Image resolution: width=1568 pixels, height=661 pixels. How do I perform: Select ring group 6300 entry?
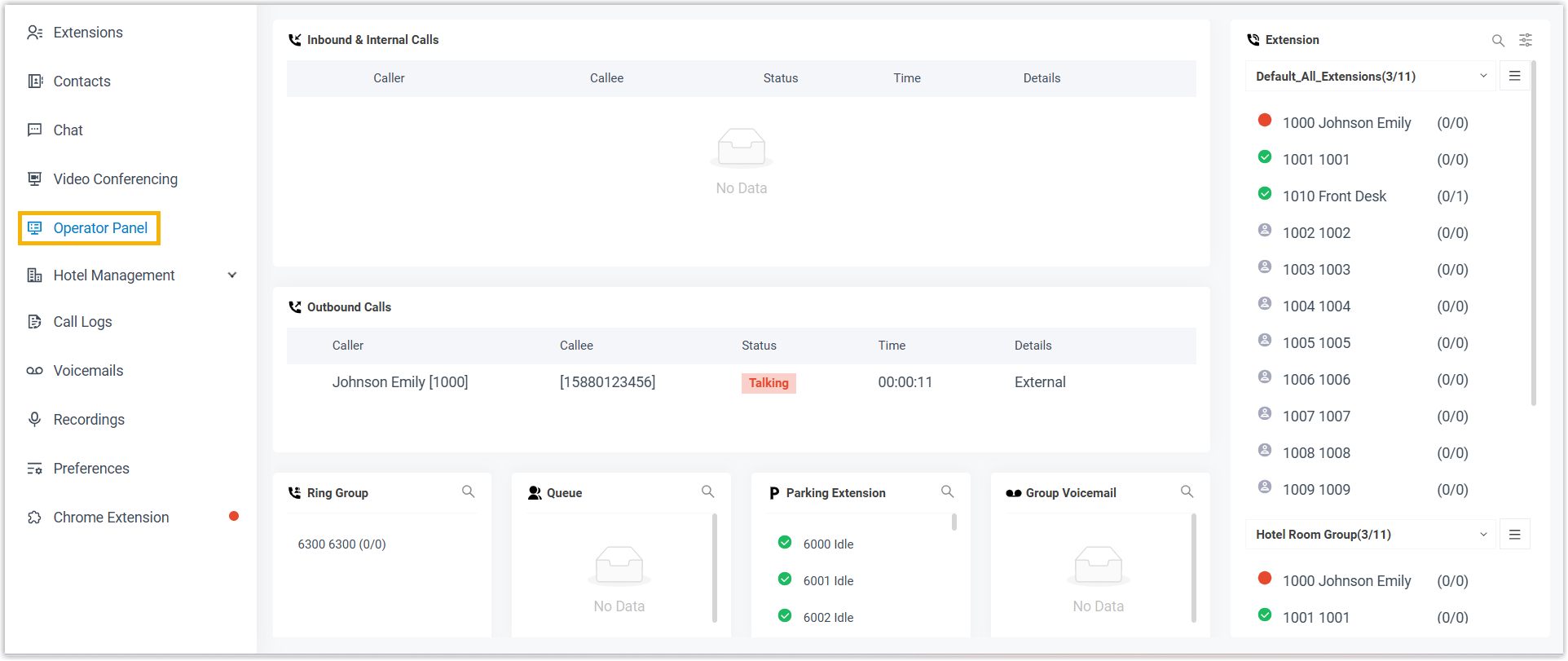[x=341, y=544]
